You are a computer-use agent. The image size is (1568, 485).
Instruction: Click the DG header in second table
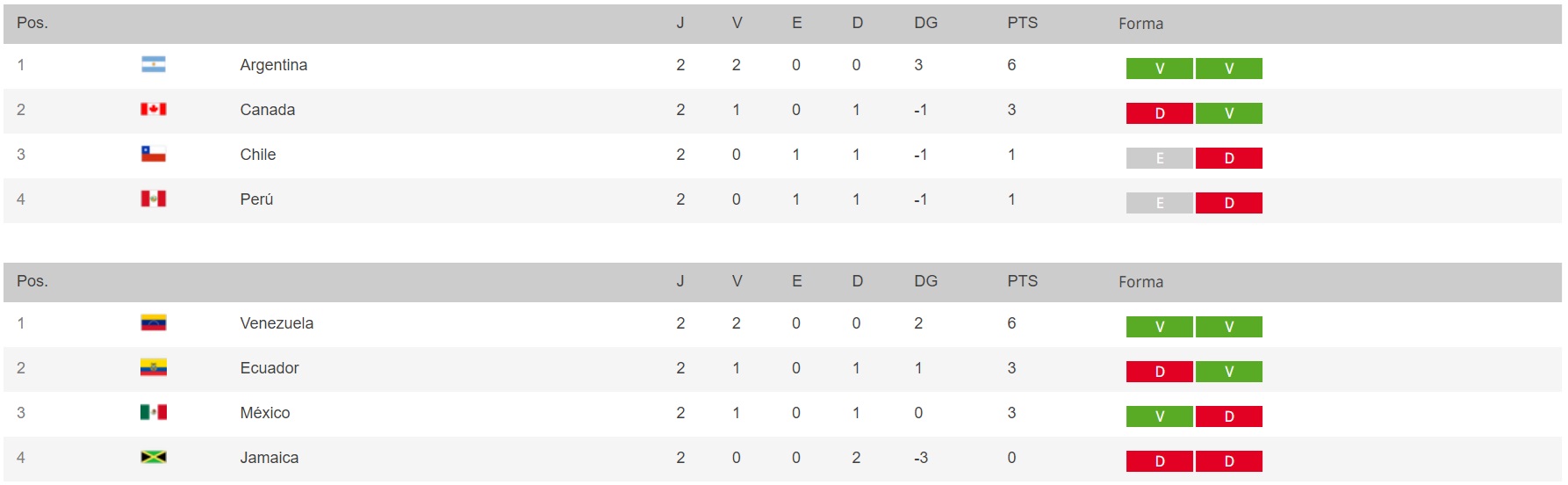tap(925, 281)
